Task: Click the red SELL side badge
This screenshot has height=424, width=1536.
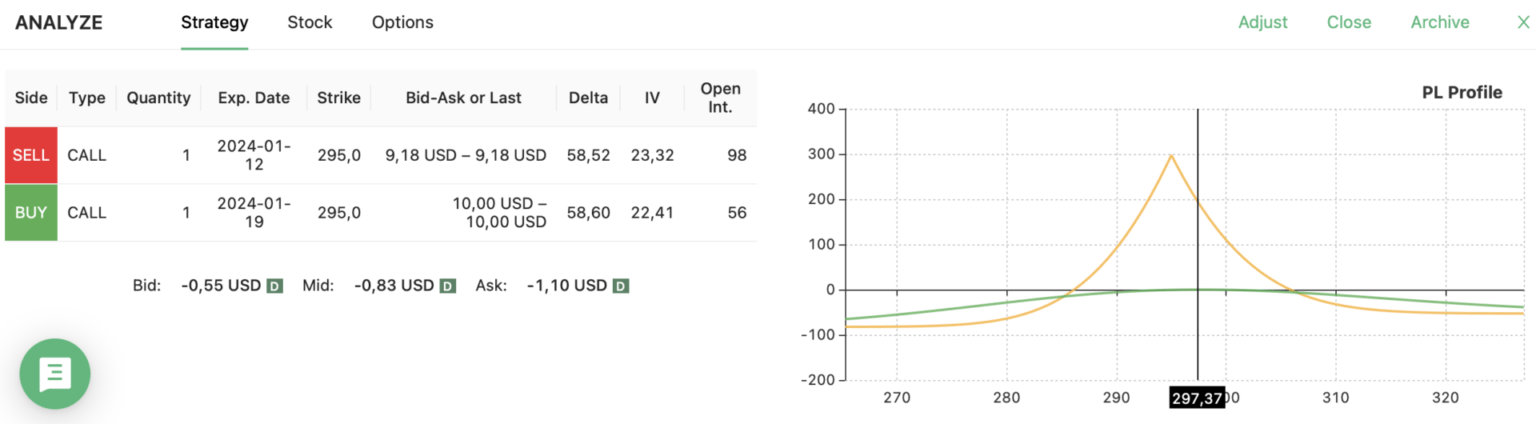Action: pyautogui.click(x=31, y=155)
